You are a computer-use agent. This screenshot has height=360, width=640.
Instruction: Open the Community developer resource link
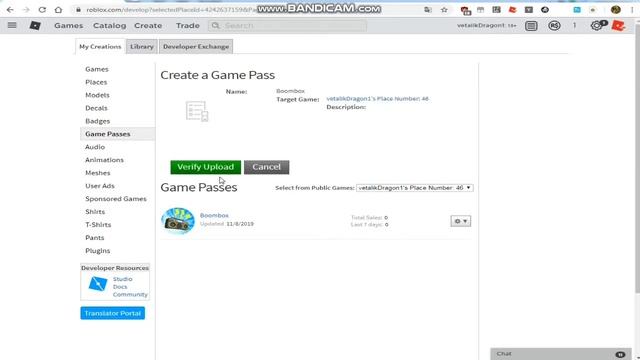130,294
